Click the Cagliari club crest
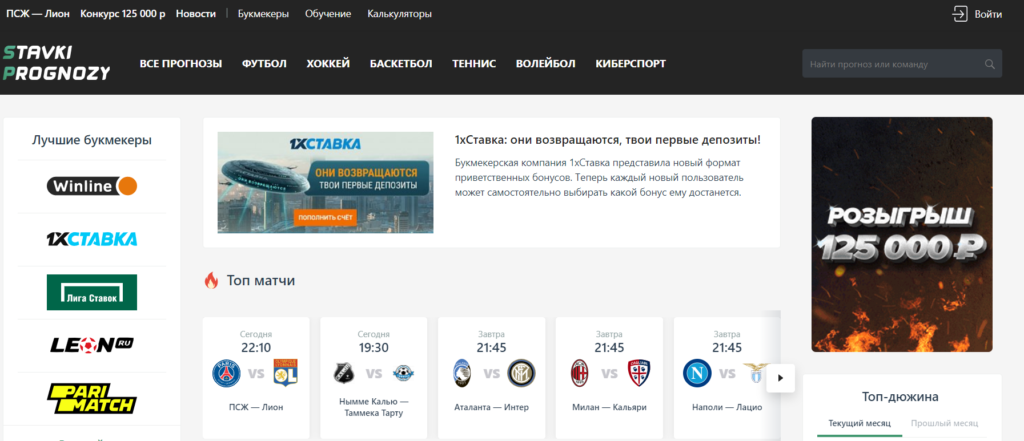 pos(639,373)
